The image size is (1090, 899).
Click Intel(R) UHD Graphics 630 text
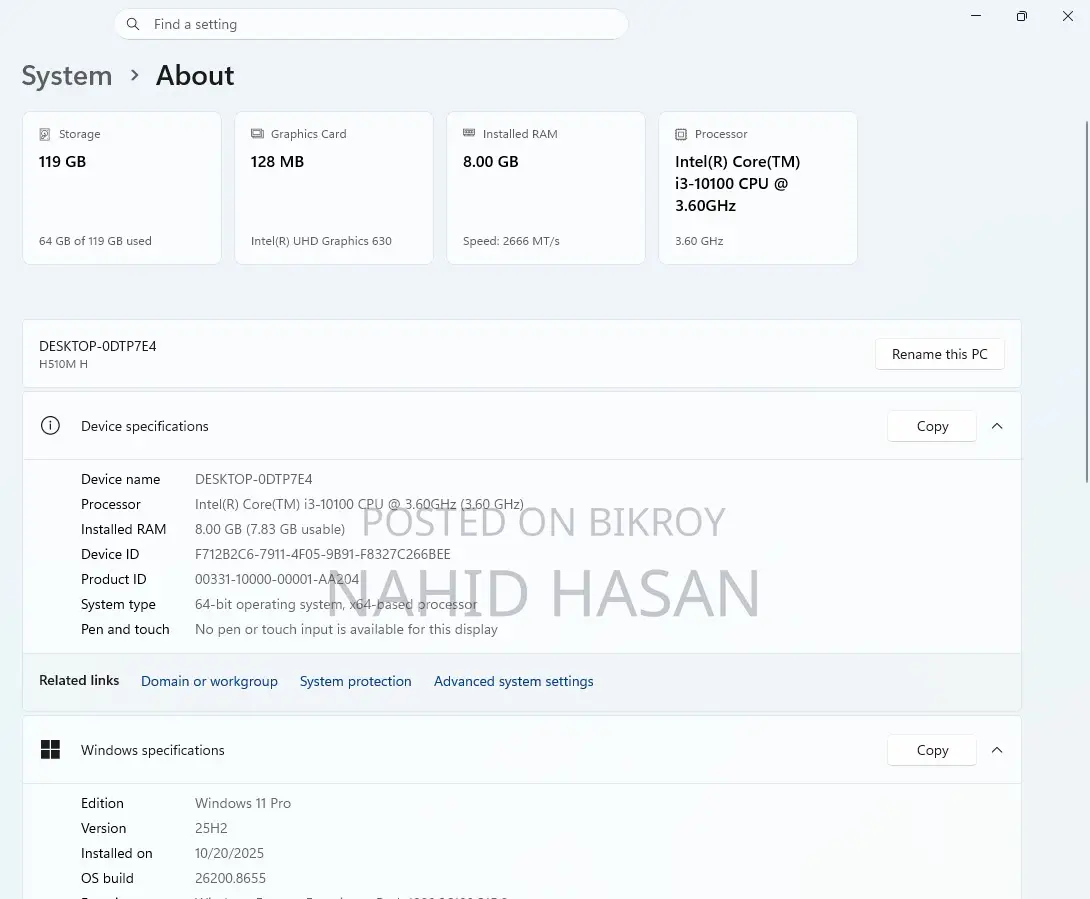point(321,241)
